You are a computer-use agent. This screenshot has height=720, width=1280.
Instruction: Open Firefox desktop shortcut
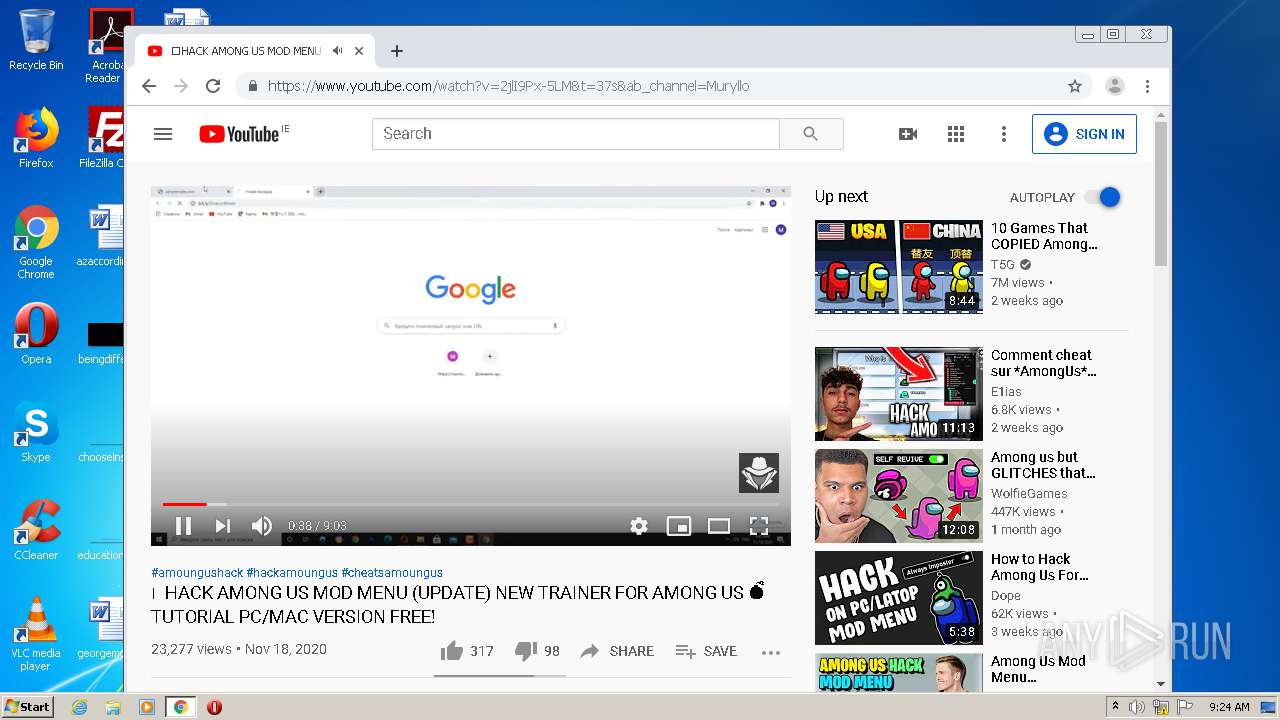[36, 138]
